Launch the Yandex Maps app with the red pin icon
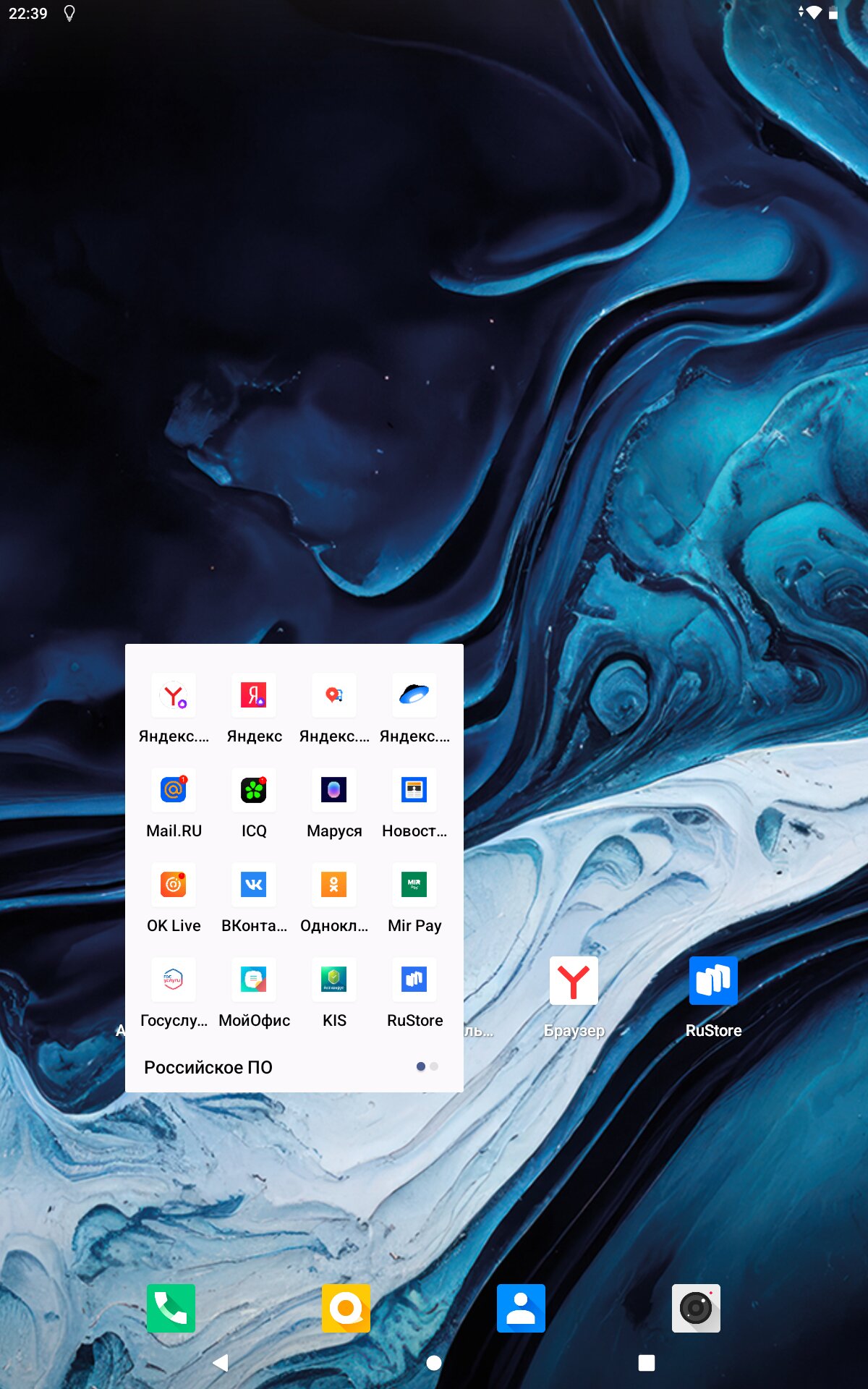The image size is (868, 1389). pos(334,695)
